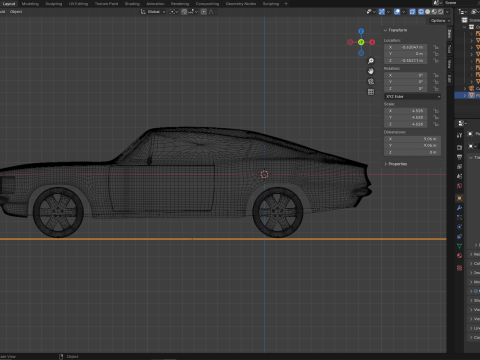Switch to the Texture Paint workspace tab

(106, 4)
